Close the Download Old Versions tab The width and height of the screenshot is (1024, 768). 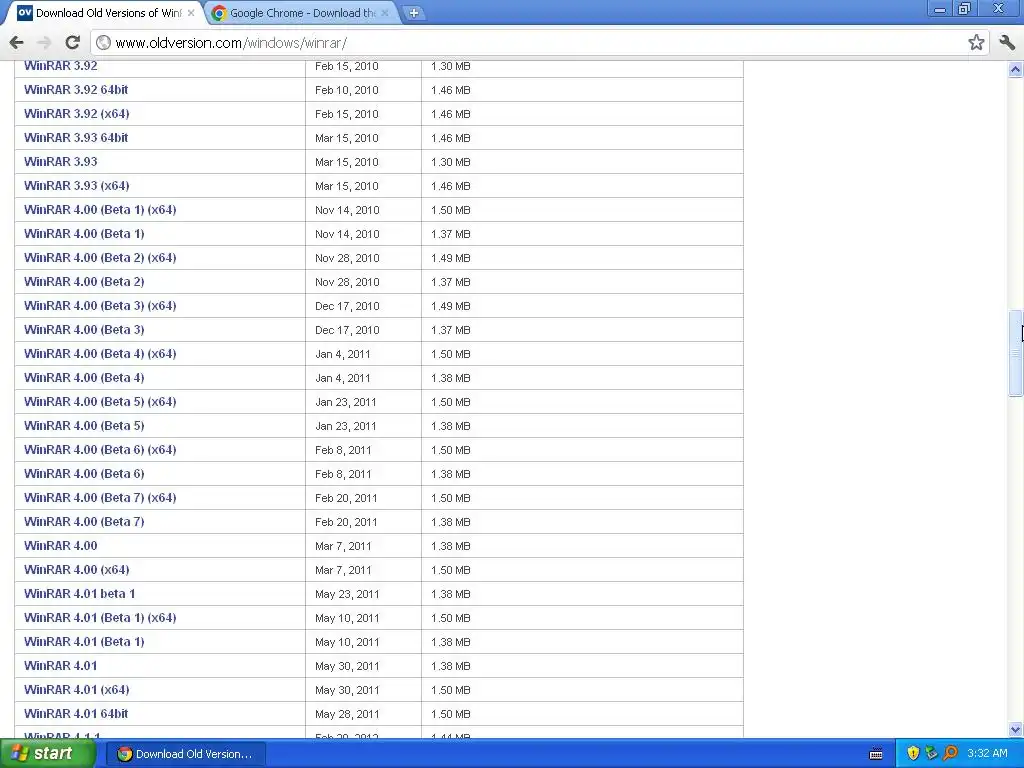(191, 12)
